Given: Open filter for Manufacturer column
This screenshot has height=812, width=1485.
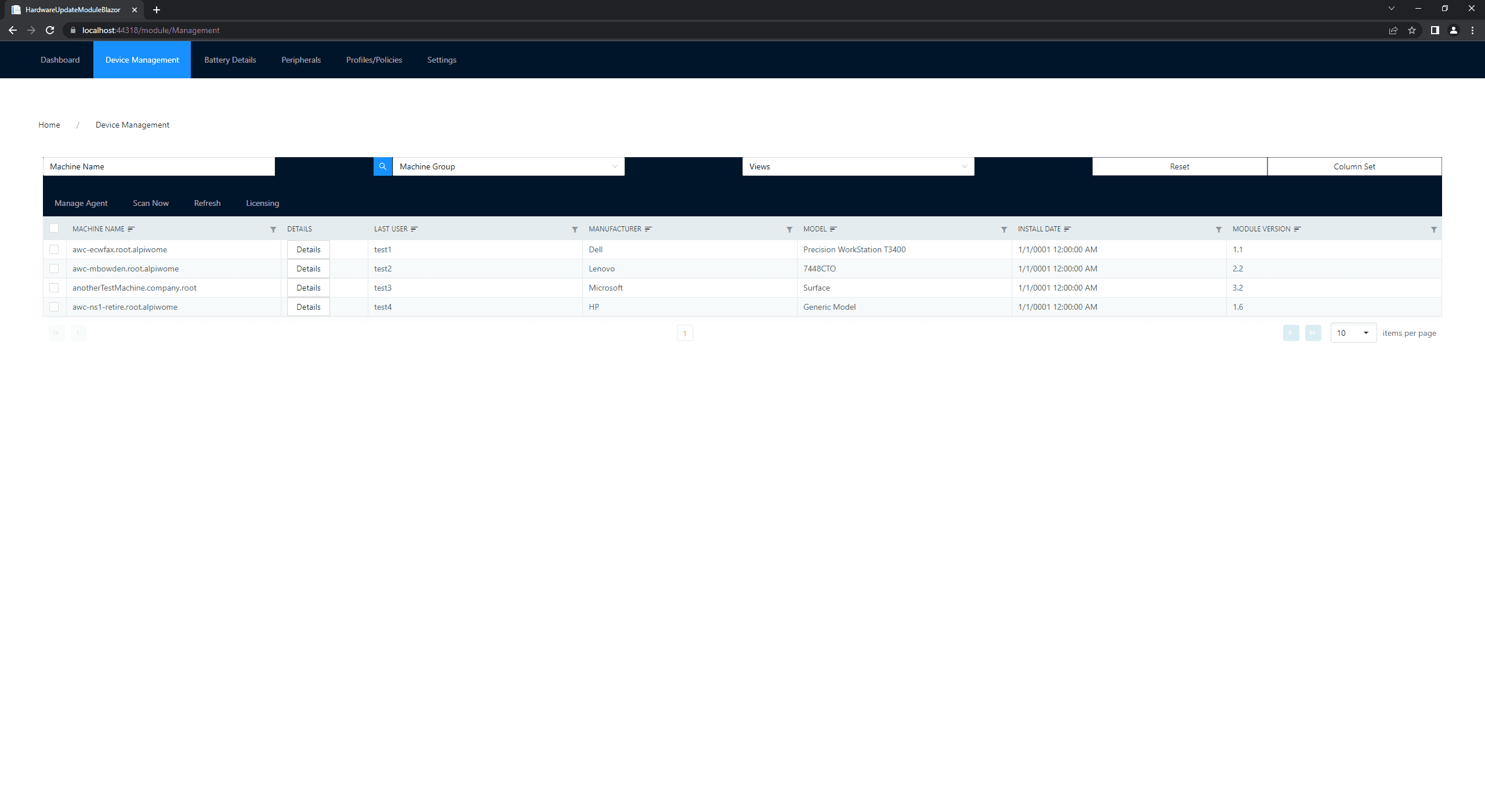Looking at the screenshot, I should coord(789,230).
